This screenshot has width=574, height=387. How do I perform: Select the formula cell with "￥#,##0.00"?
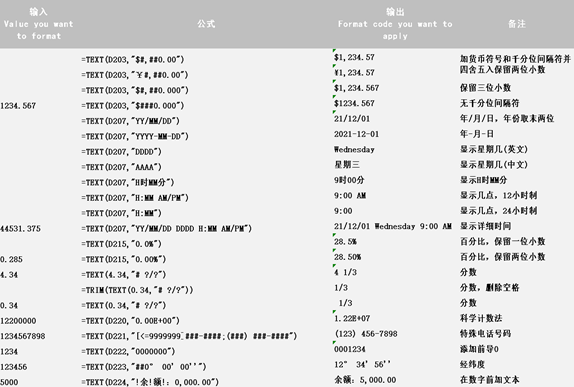pyautogui.click(x=135, y=75)
